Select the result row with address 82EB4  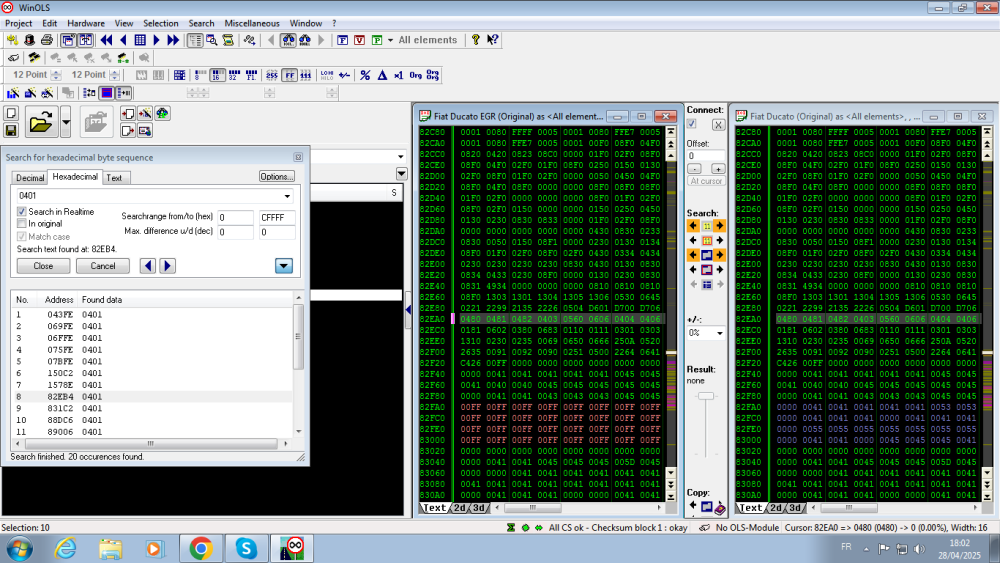[x=152, y=397]
